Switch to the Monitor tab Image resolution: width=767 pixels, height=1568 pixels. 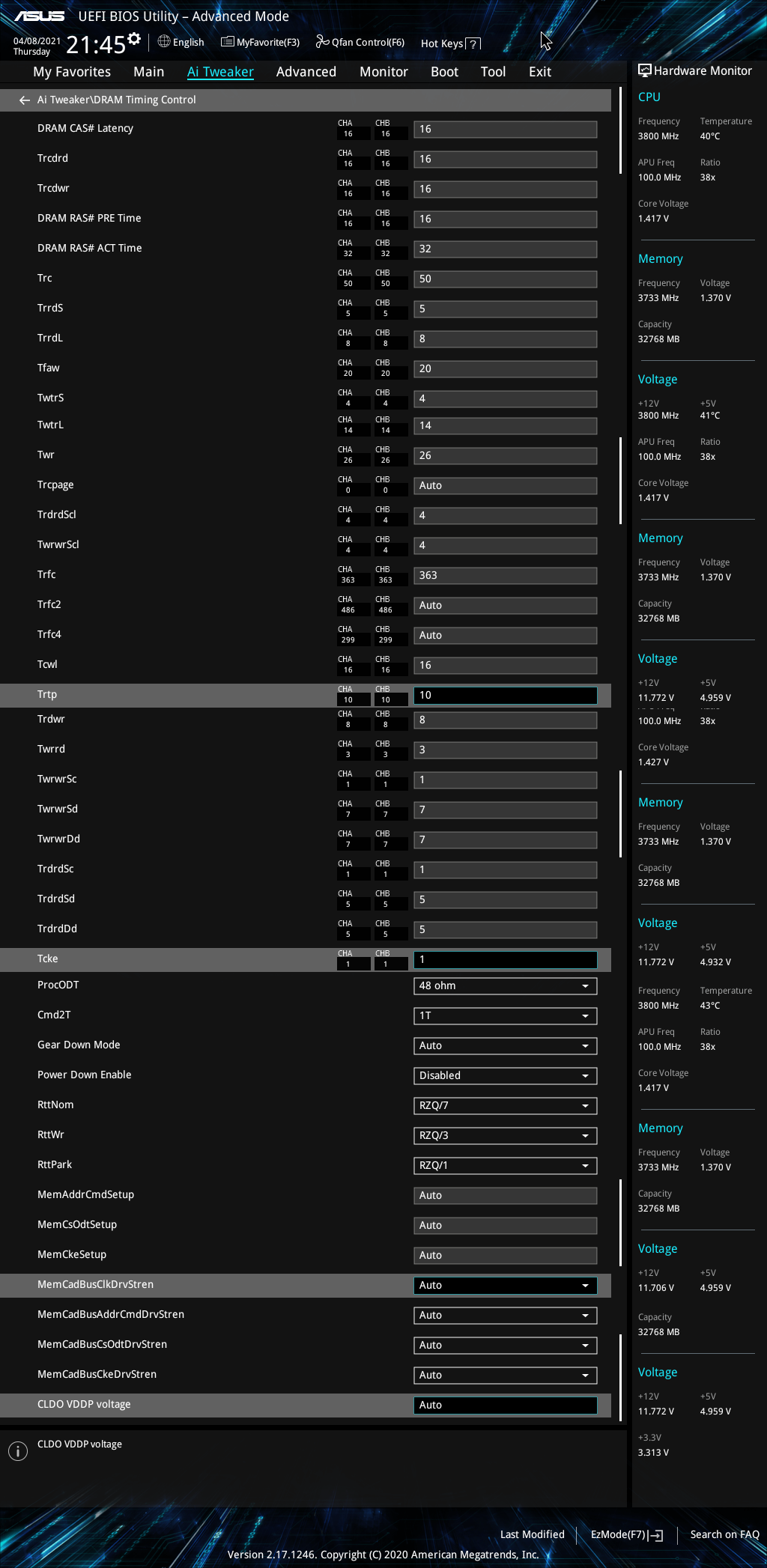coord(383,72)
